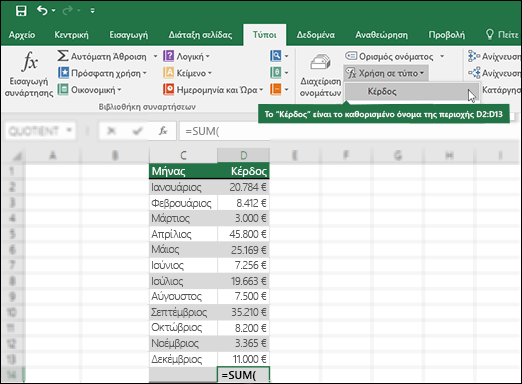Open the Customize Quick Access Toolbar menu
Image resolution: width=522 pixels, height=384 pixels.
pyautogui.click(x=92, y=11)
